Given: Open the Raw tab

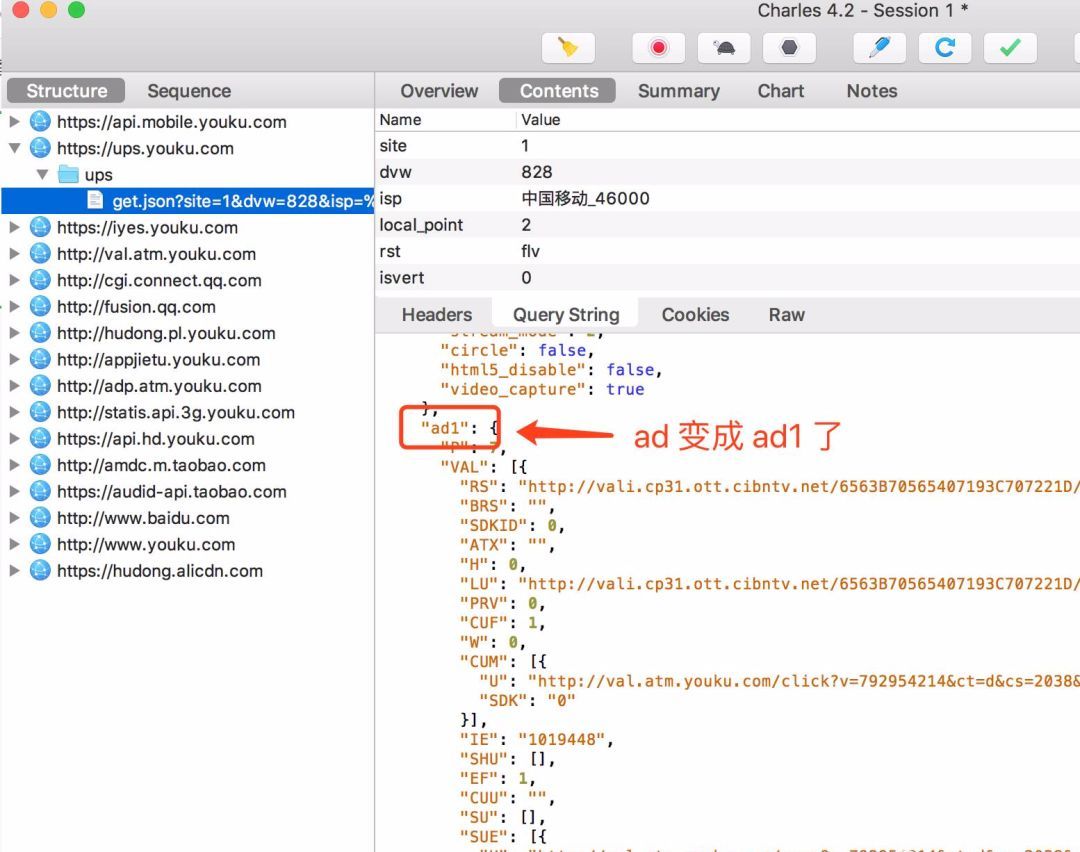Looking at the screenshot, I should point(786,315).
